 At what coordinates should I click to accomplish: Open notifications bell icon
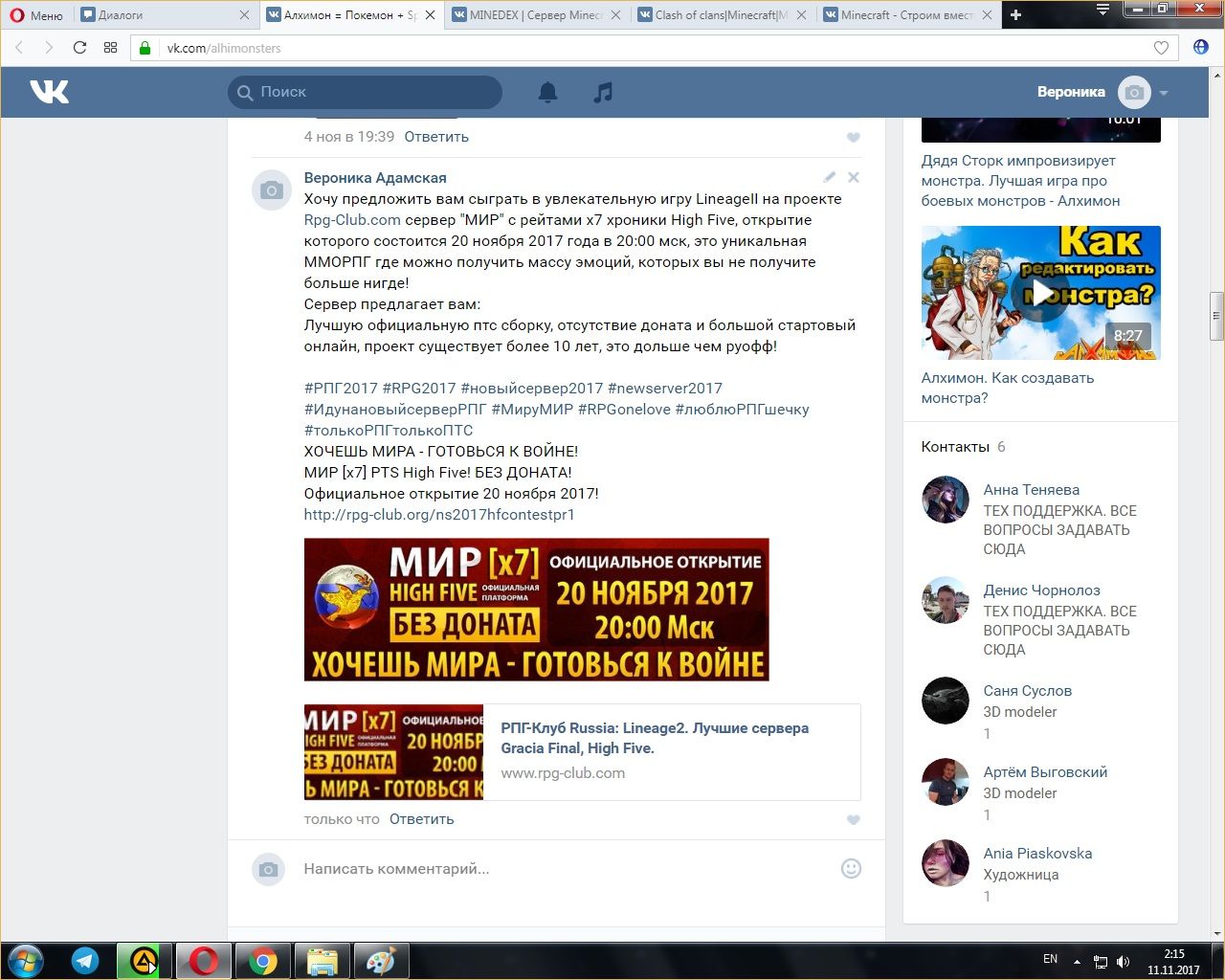click(547, 92)
